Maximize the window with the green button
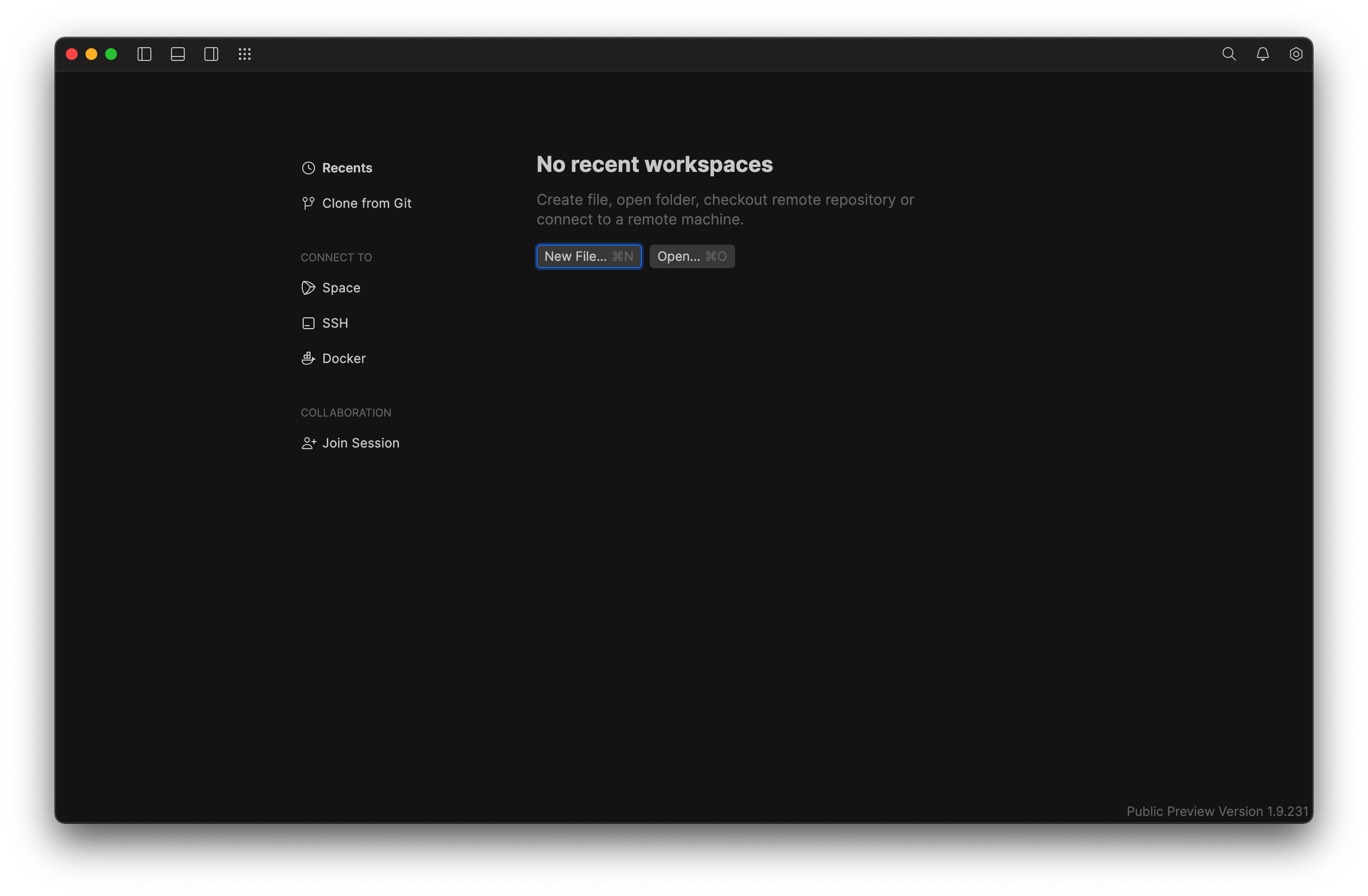The width and height of the screenshot is (1368, 896). pos(111,54)
